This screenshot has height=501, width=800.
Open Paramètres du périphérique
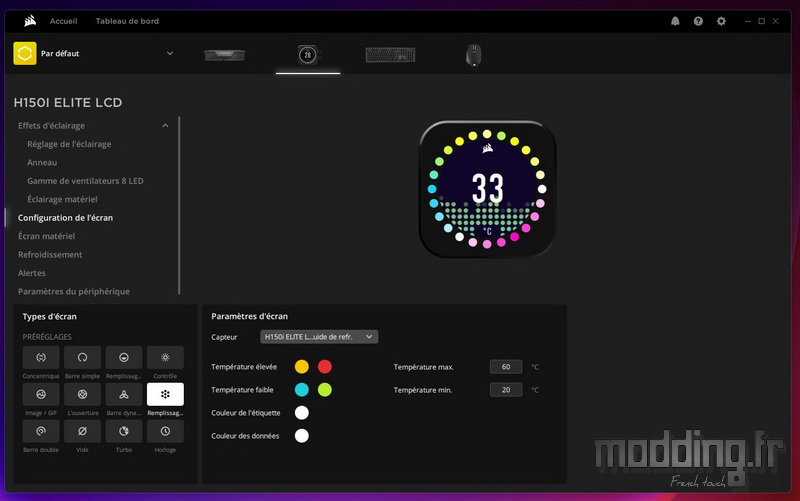[x=73, y=291]
